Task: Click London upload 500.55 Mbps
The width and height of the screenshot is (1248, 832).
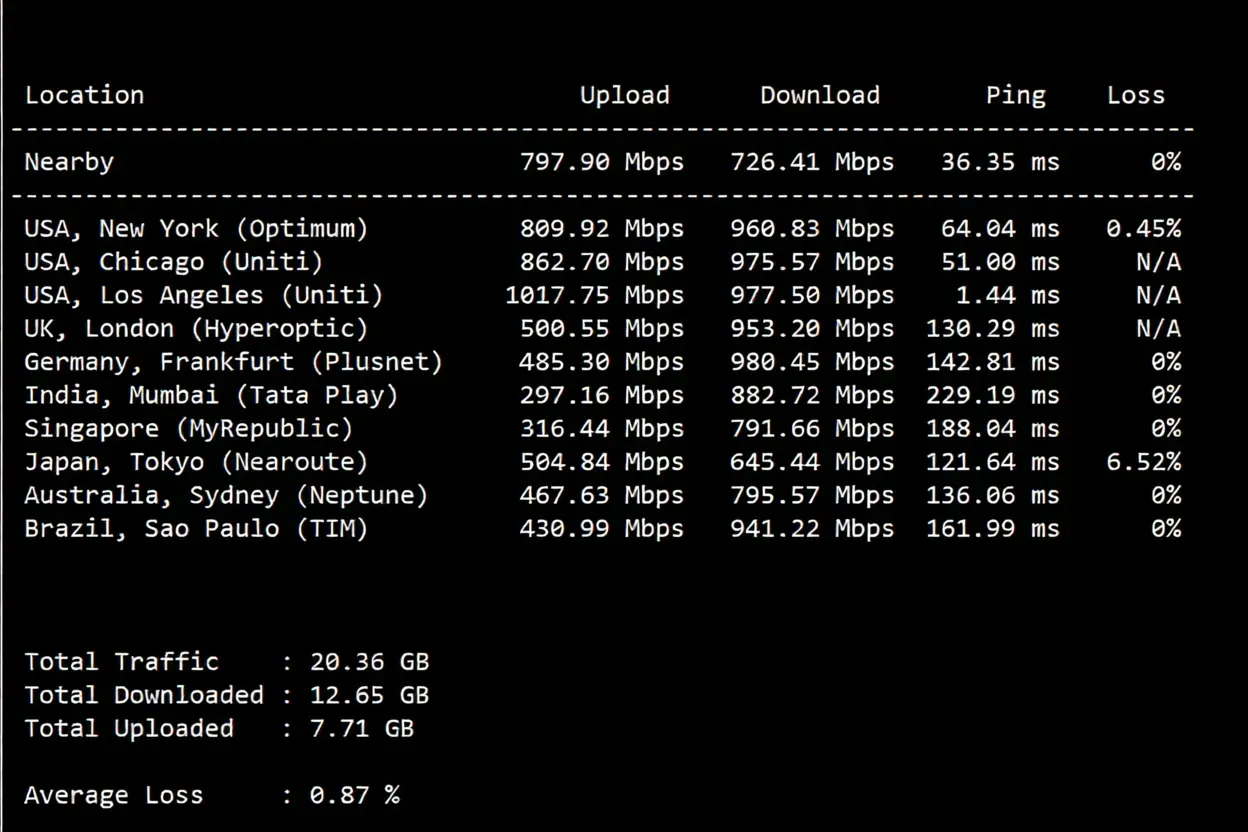Action: click(x=602, y=329)
